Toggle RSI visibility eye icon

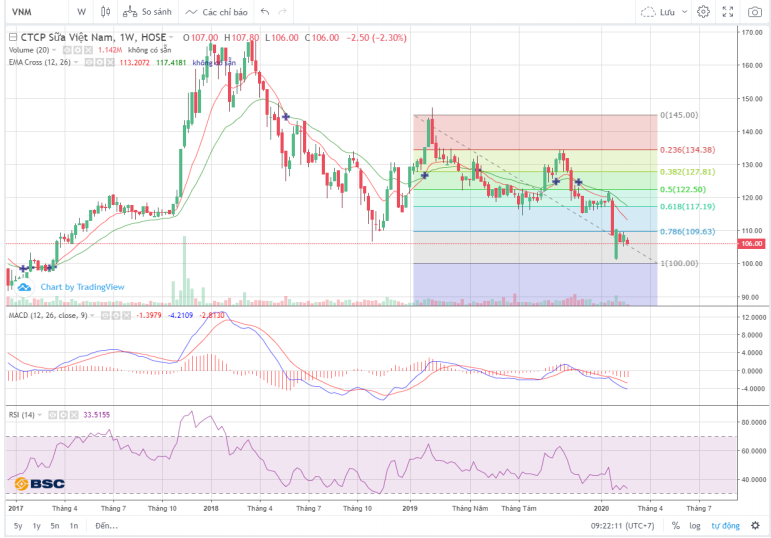tap(52, 415)
